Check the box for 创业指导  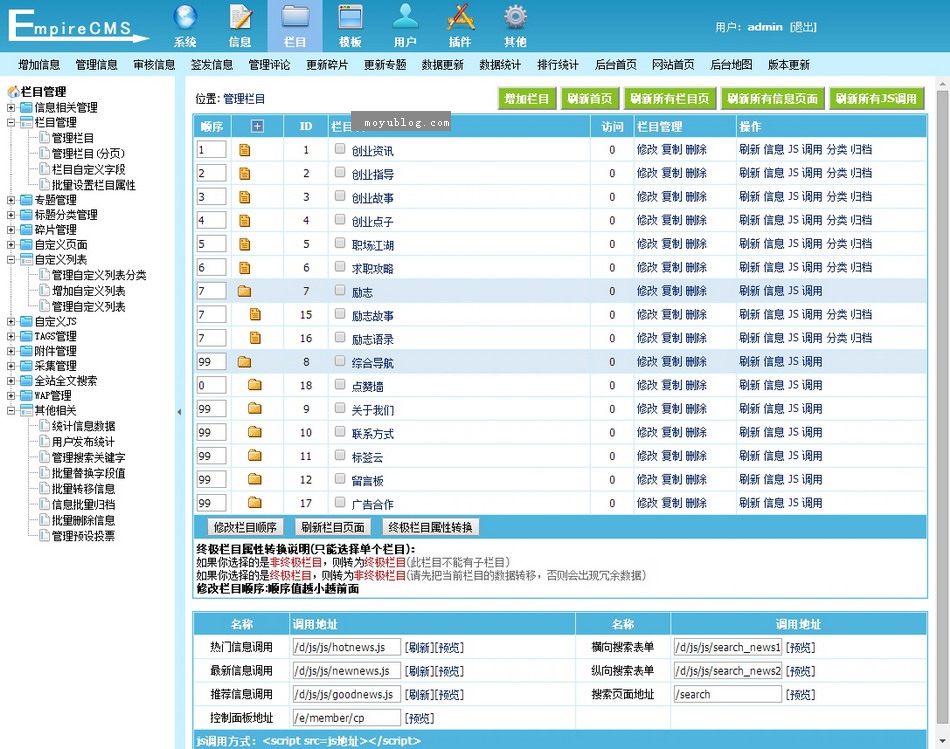click(340, 172)
